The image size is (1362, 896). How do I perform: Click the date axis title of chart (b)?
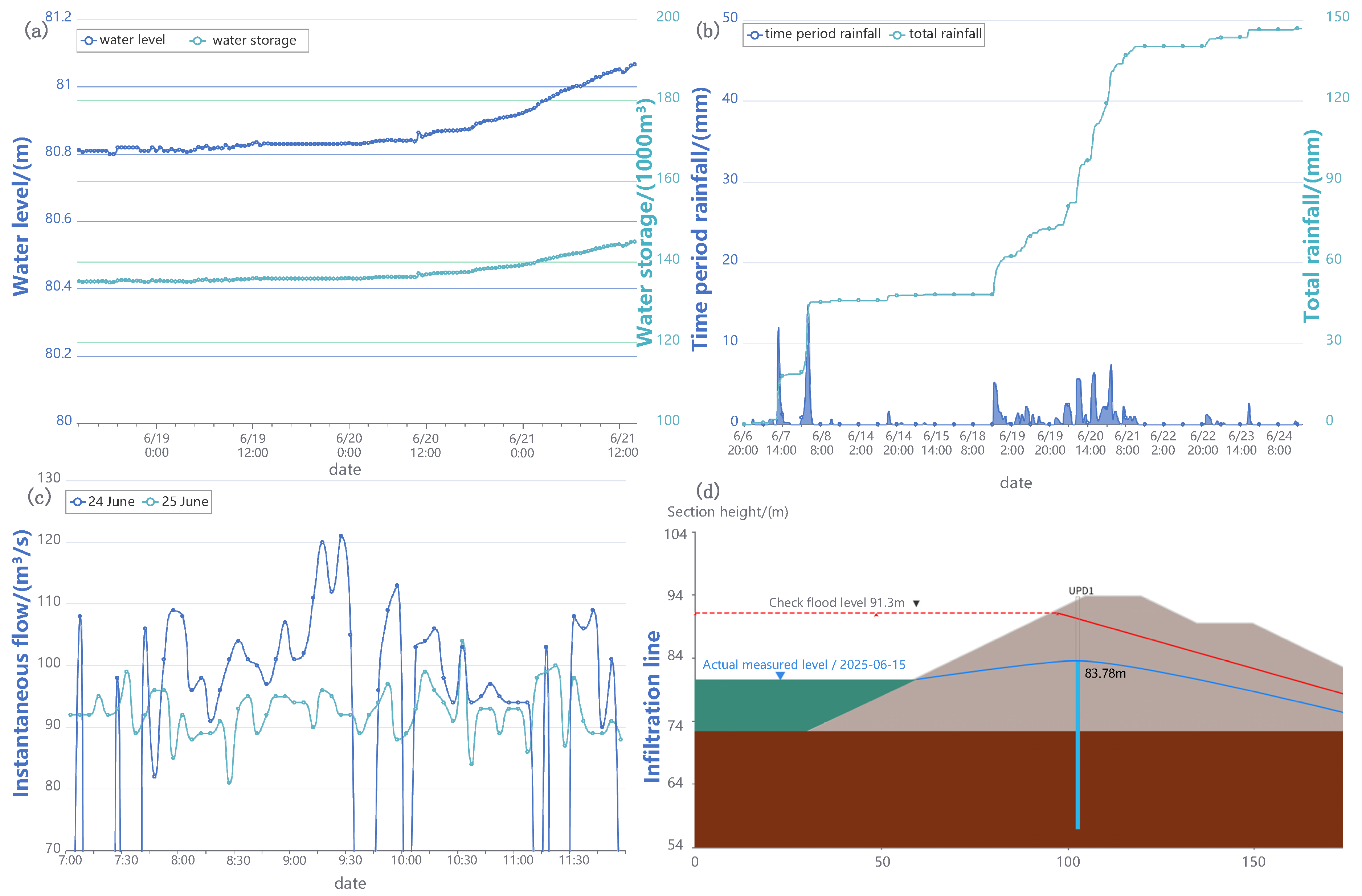click(x=1016, y=483)
